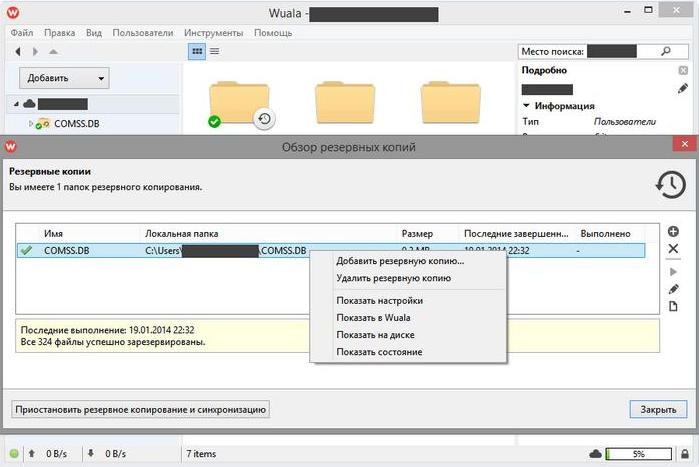Remove backup with the X icon
Viewport: 699px width, 467px height.
(x=673, y=249)
